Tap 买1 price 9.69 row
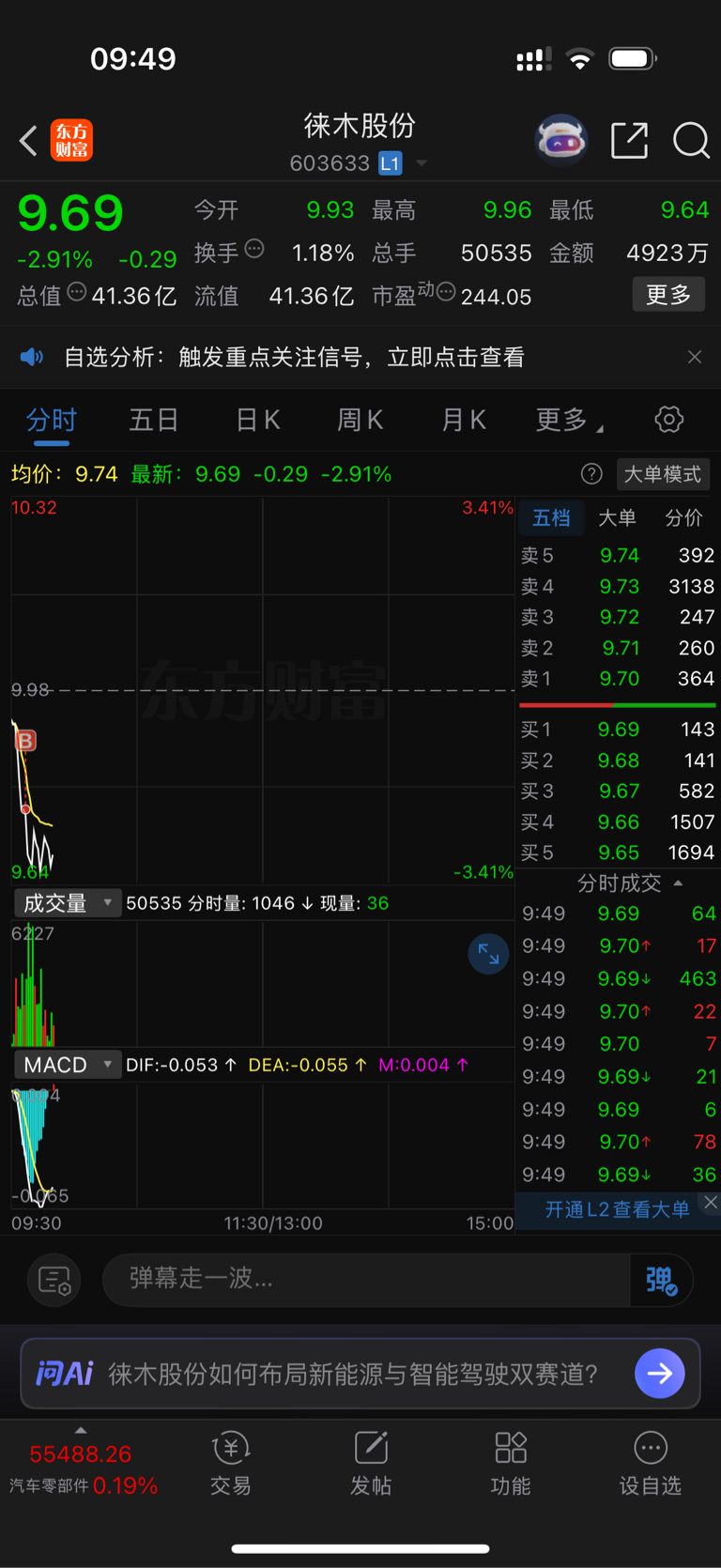 pos(618,730)
